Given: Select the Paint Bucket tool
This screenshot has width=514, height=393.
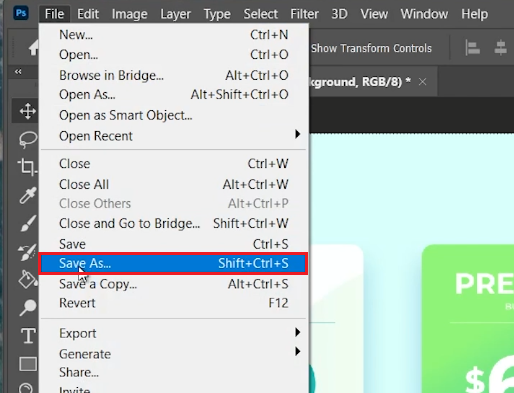Looking at the screenshot, I should coord(28,279).
